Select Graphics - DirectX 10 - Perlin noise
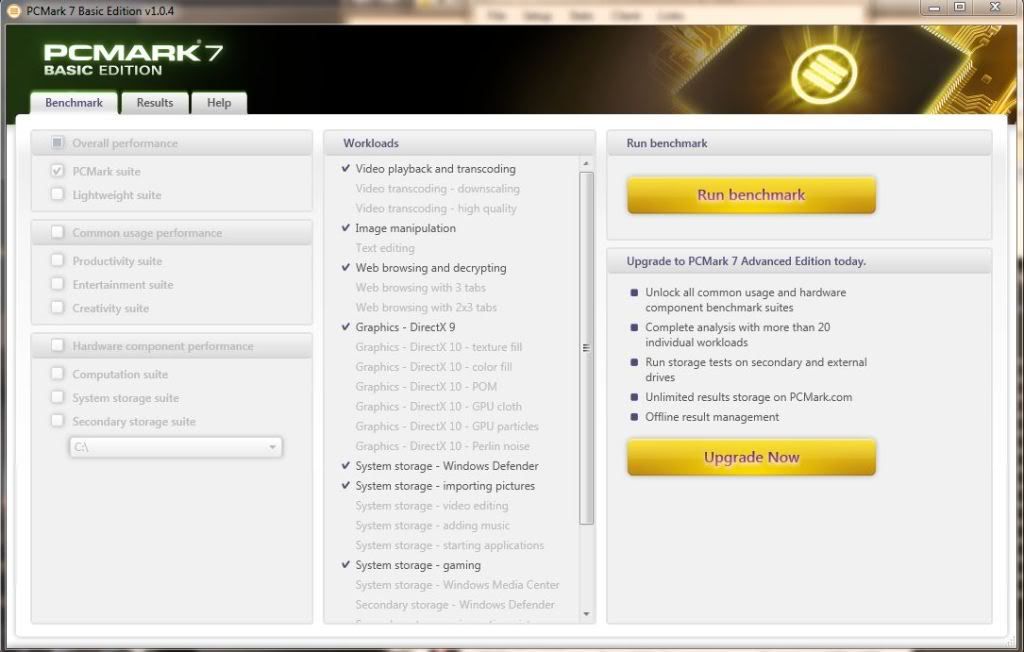The height and width of the screenshot is (652, 1024). [442, 446]
